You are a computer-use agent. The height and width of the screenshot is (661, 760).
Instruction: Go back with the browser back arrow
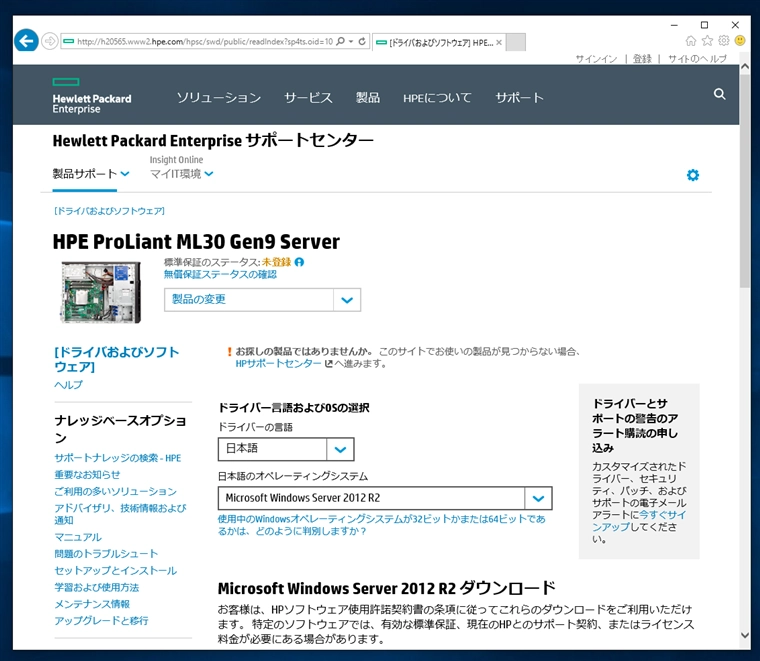pyautogui.click(x=26, y=41)
